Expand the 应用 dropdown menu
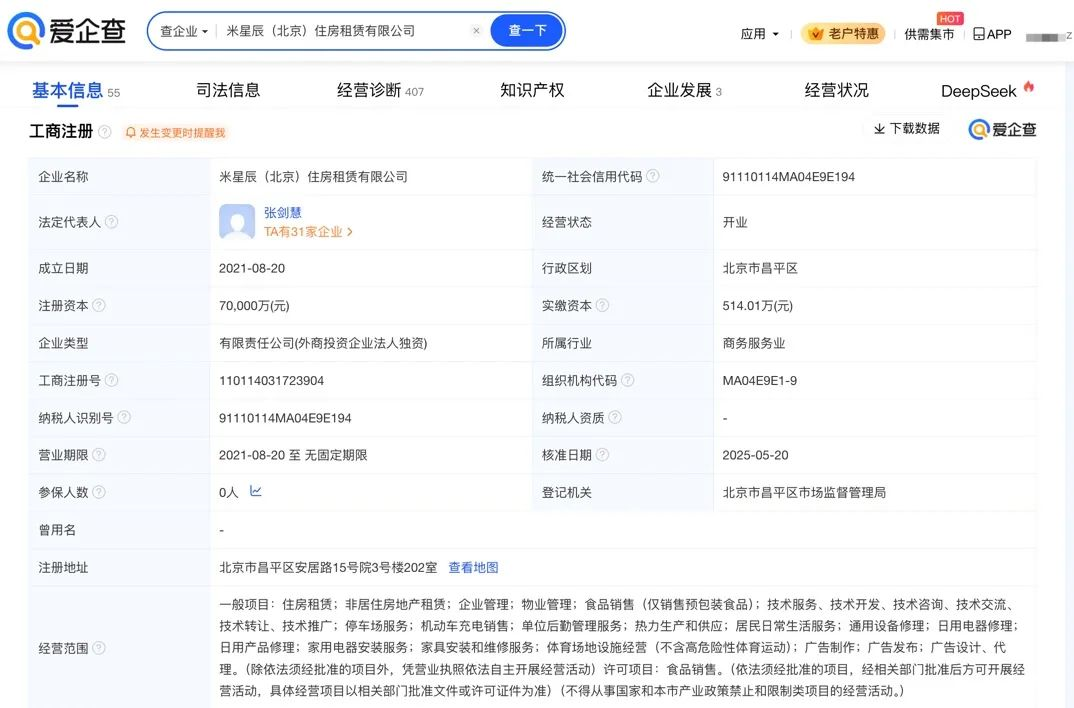The height and width of the screenshot is (708, 1074). pyautogui.click(x=759, y=34)
